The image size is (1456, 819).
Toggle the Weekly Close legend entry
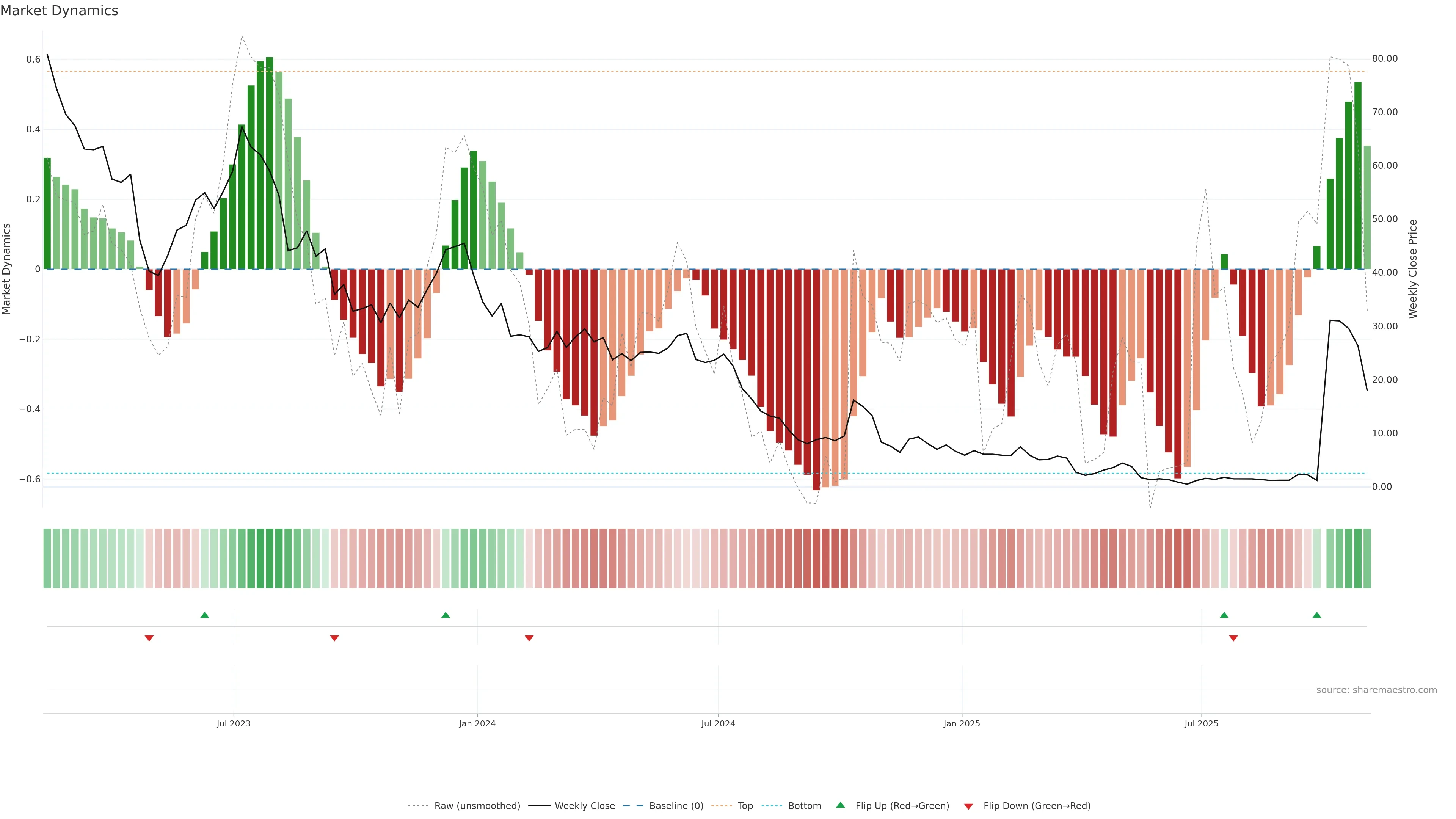(x=584, y=805)
